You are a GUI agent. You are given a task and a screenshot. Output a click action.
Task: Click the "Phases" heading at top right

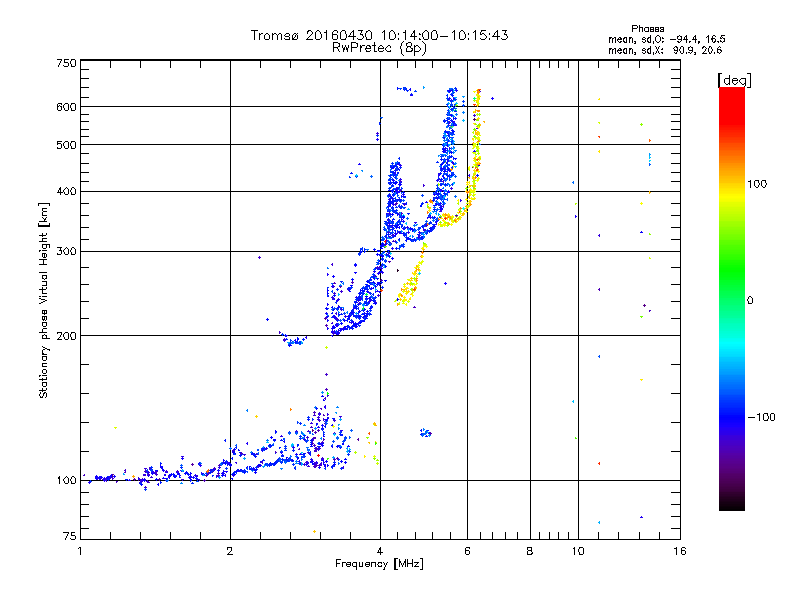647,29
